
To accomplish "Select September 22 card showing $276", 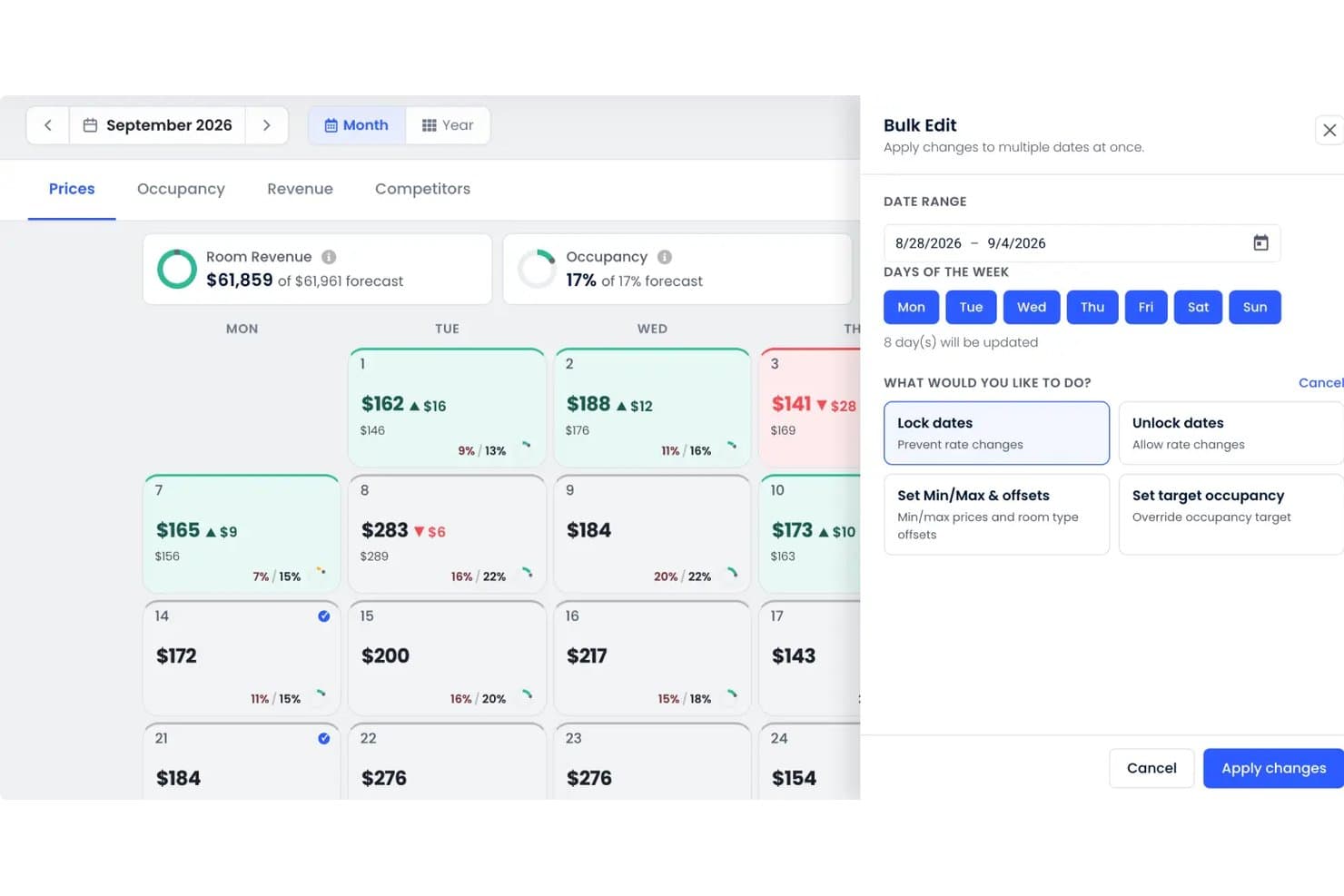I will pyautogui.click(x=447, y=761).
